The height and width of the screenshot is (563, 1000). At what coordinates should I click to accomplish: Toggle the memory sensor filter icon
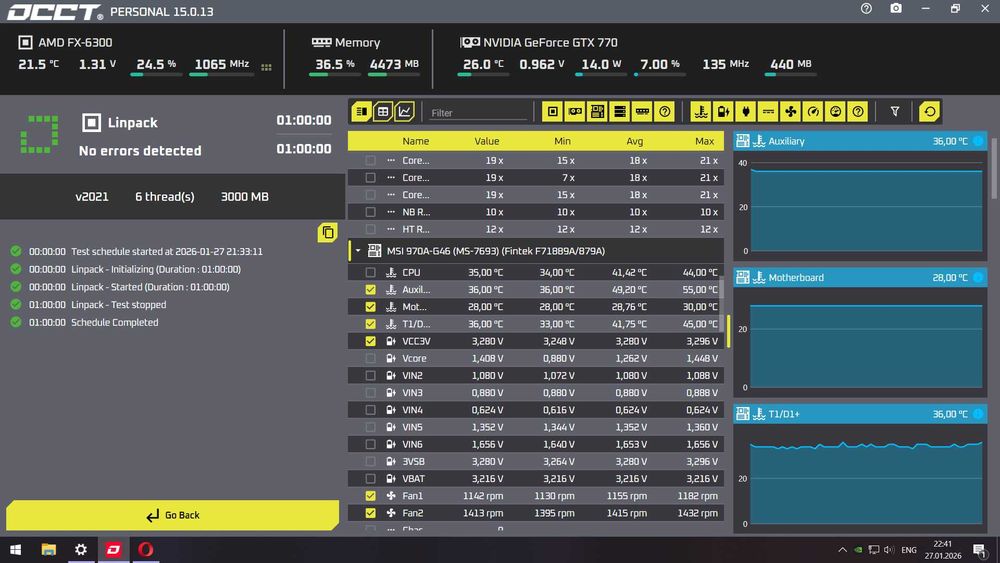click(642, 112)
